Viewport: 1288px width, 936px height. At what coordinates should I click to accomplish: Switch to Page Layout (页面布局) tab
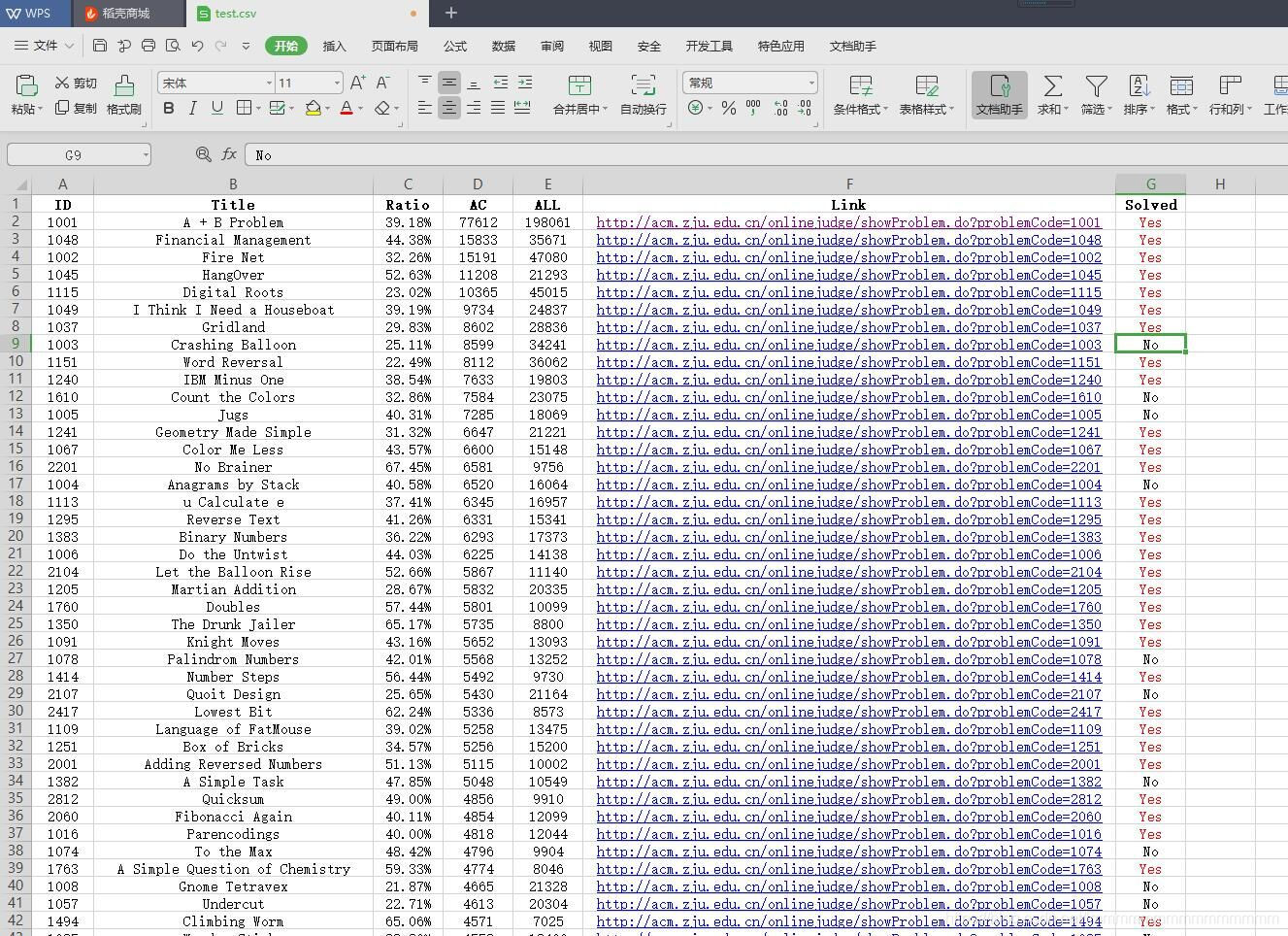click(x=394, y=46)
